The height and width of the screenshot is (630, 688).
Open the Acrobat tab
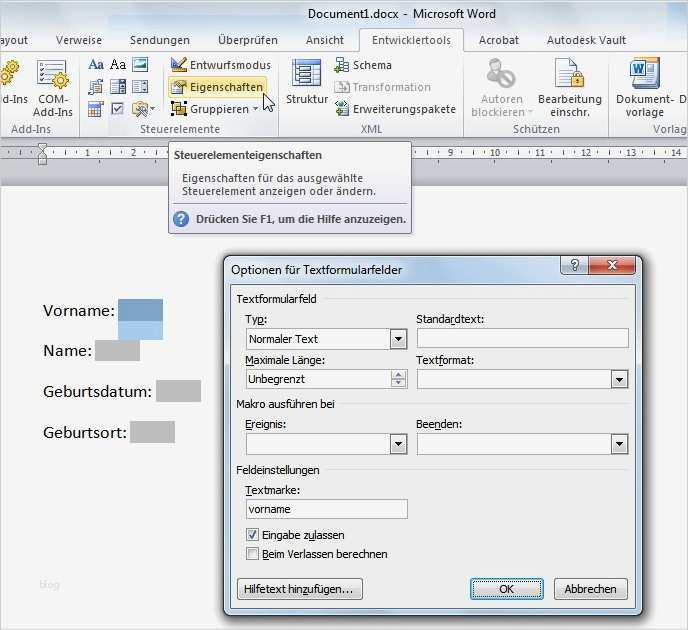(498, 40)
